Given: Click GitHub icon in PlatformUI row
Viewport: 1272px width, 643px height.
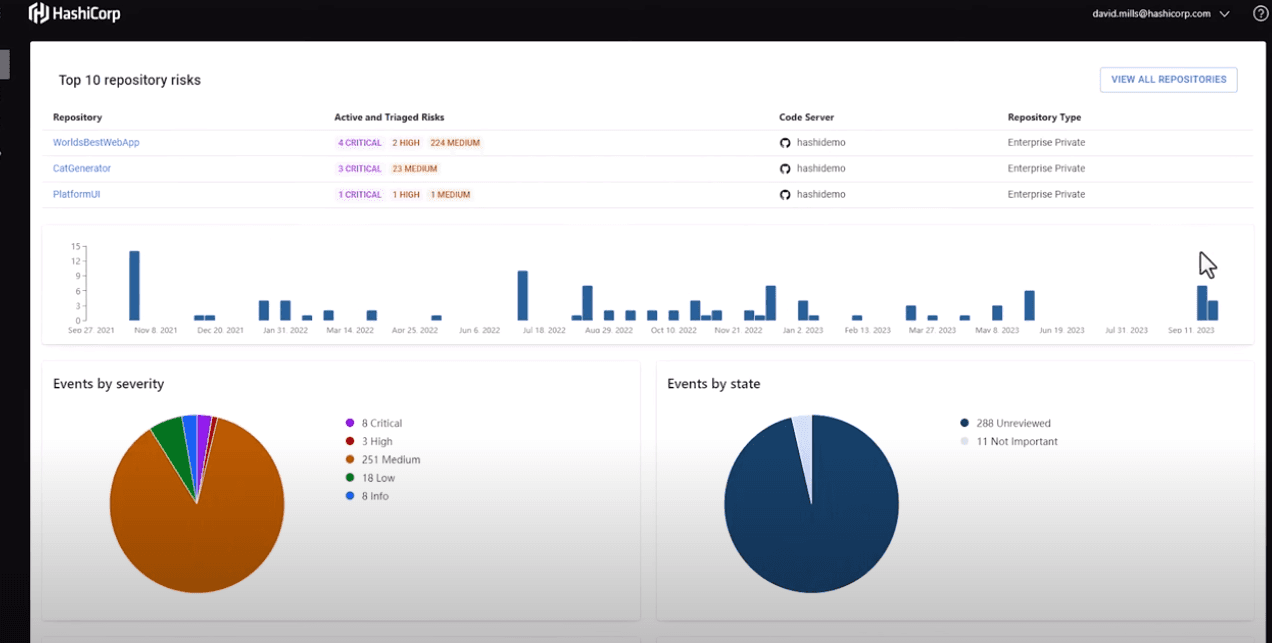Looking at the screenshot, I should point(785,195).
